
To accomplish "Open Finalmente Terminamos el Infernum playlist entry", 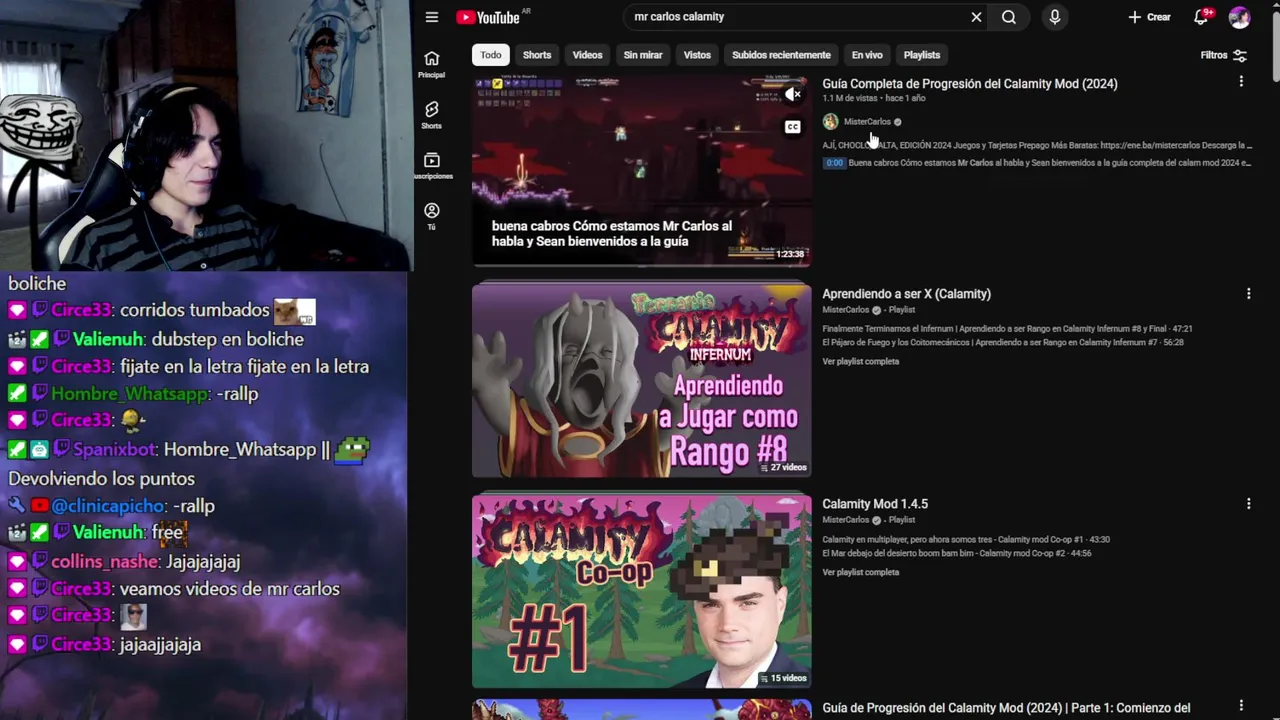I will (1007, 329).
